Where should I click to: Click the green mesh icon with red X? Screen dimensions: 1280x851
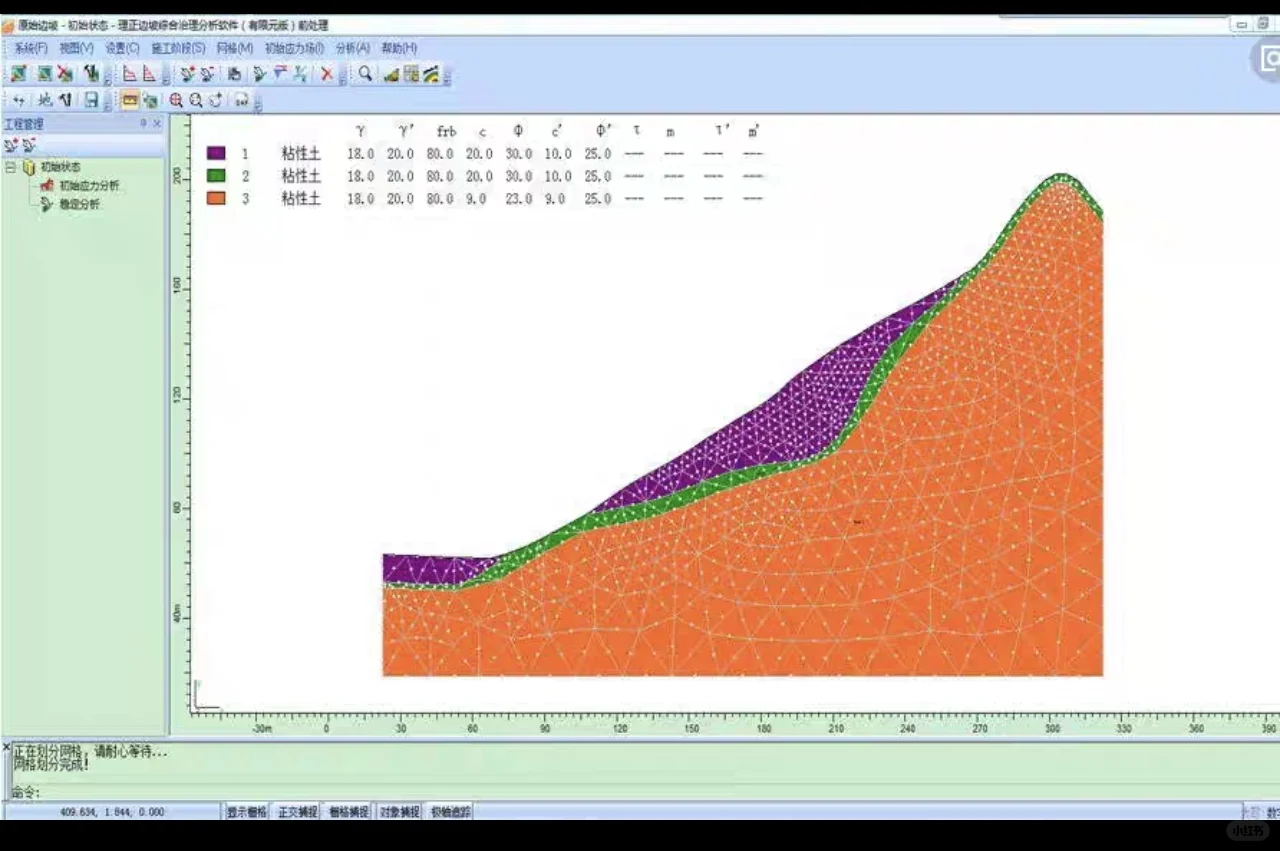pyautogui.click(x=65, y=73)
